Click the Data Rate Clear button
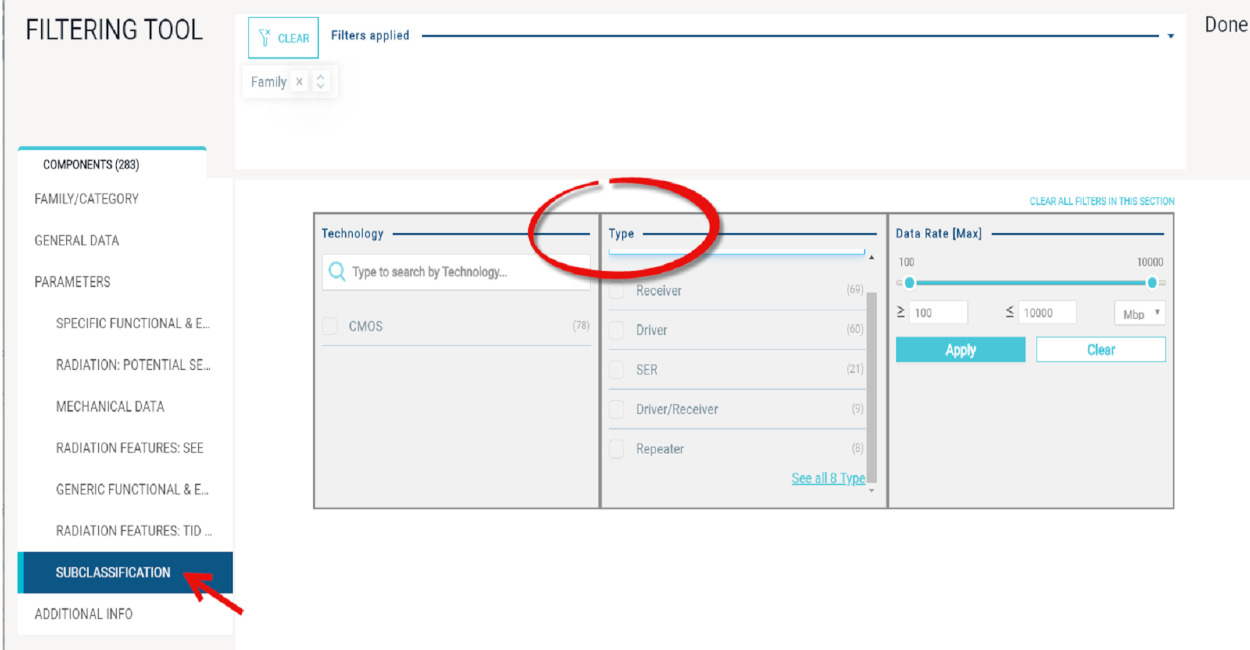The image size is (1250, 650). [x=1101, y=350]
